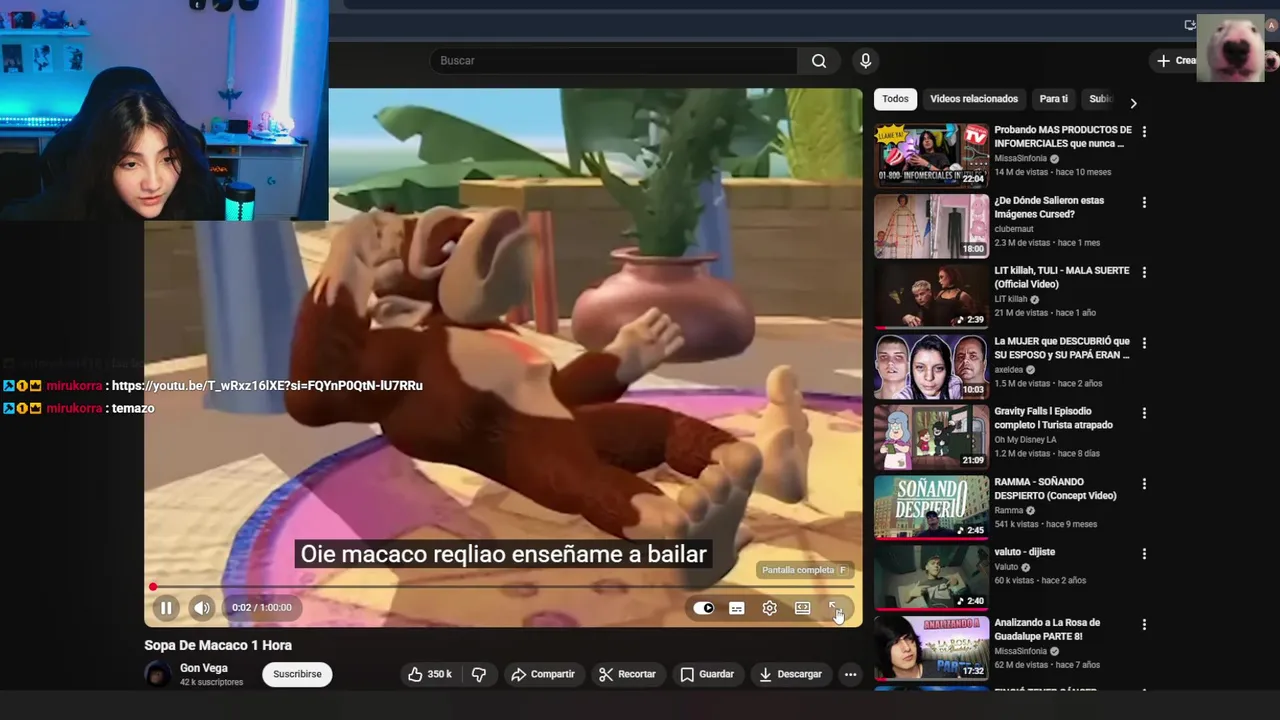Select the Para ti filter chip
The width and height of the screenshot is (1280, 720).
1053,99
